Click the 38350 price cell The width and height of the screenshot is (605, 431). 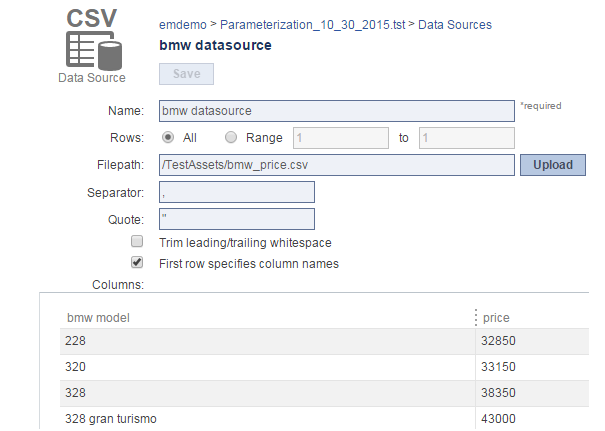pos(532,393)
